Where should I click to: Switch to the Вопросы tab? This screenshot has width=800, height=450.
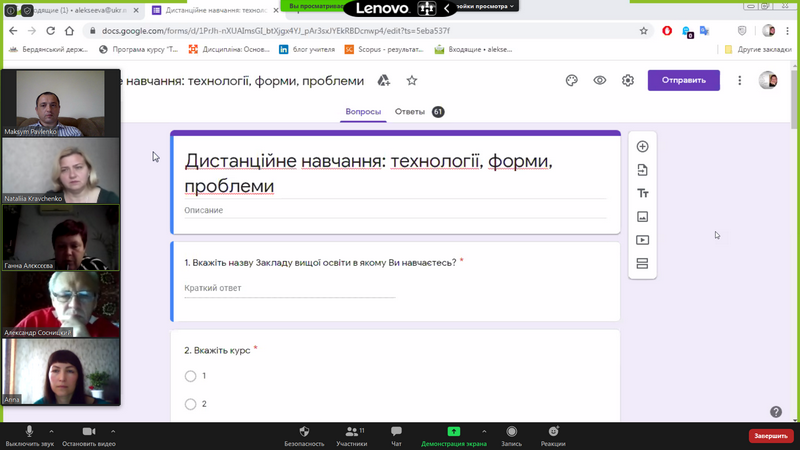[363, 112]
